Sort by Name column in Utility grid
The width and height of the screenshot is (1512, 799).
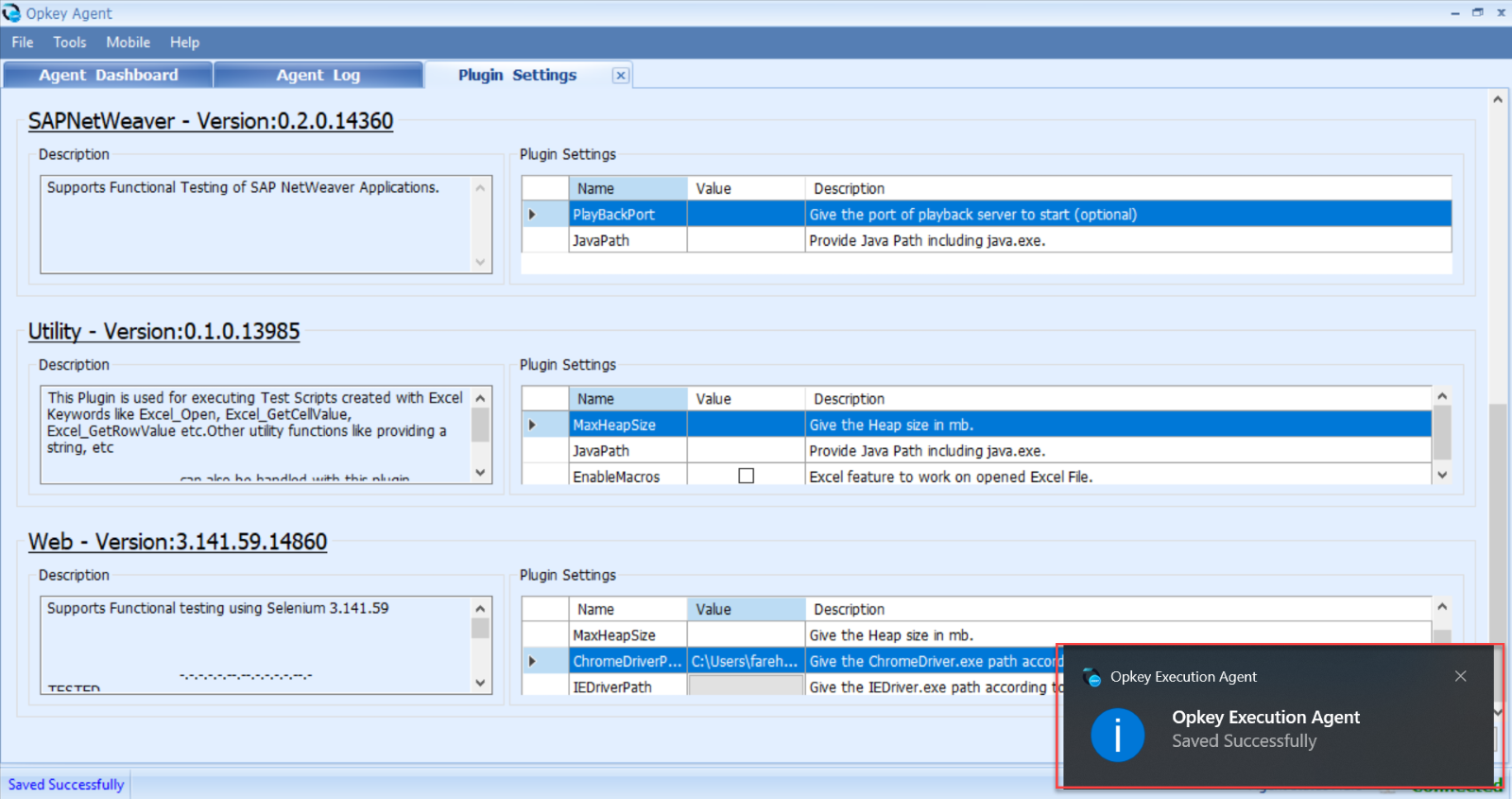click(x=627, y=399)
